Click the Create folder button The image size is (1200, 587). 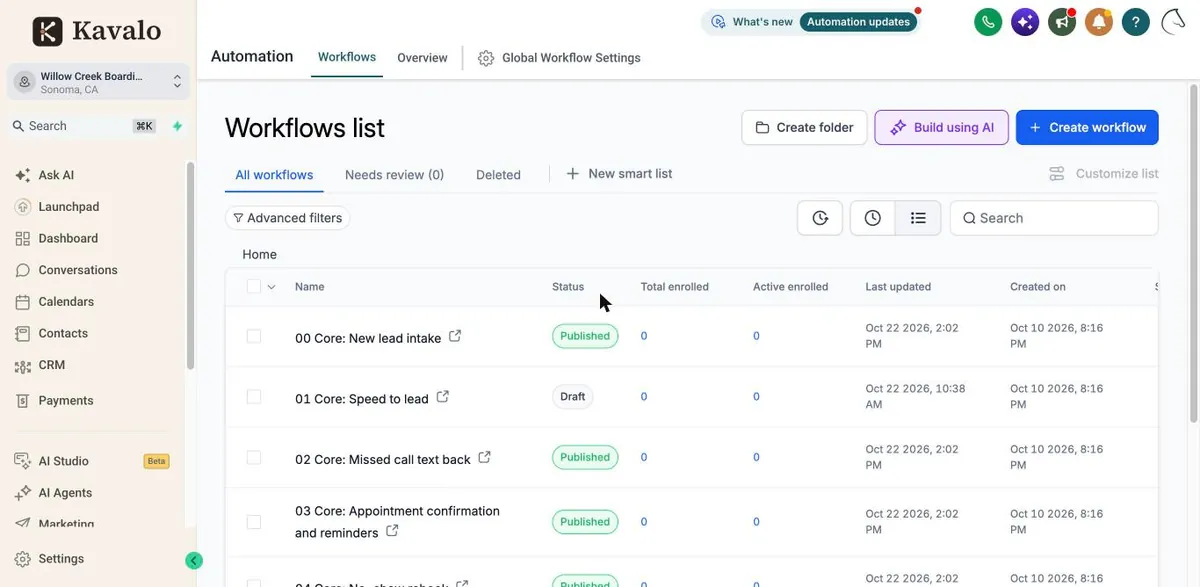[x=804, y=127]
